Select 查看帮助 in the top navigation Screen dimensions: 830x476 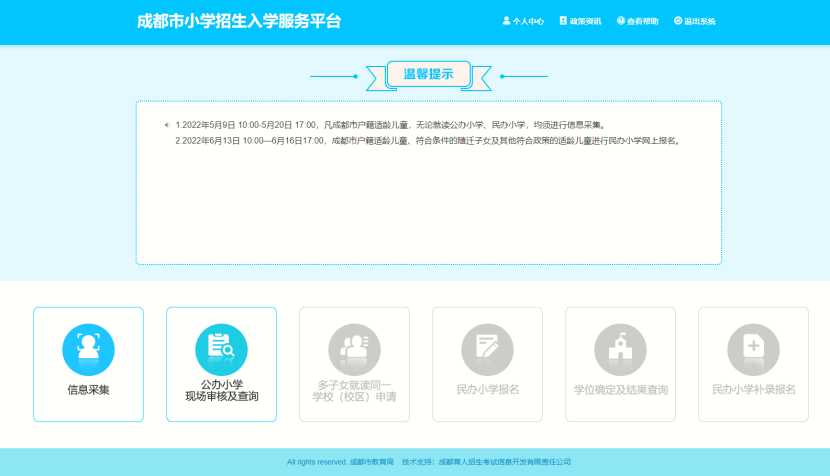642,21
